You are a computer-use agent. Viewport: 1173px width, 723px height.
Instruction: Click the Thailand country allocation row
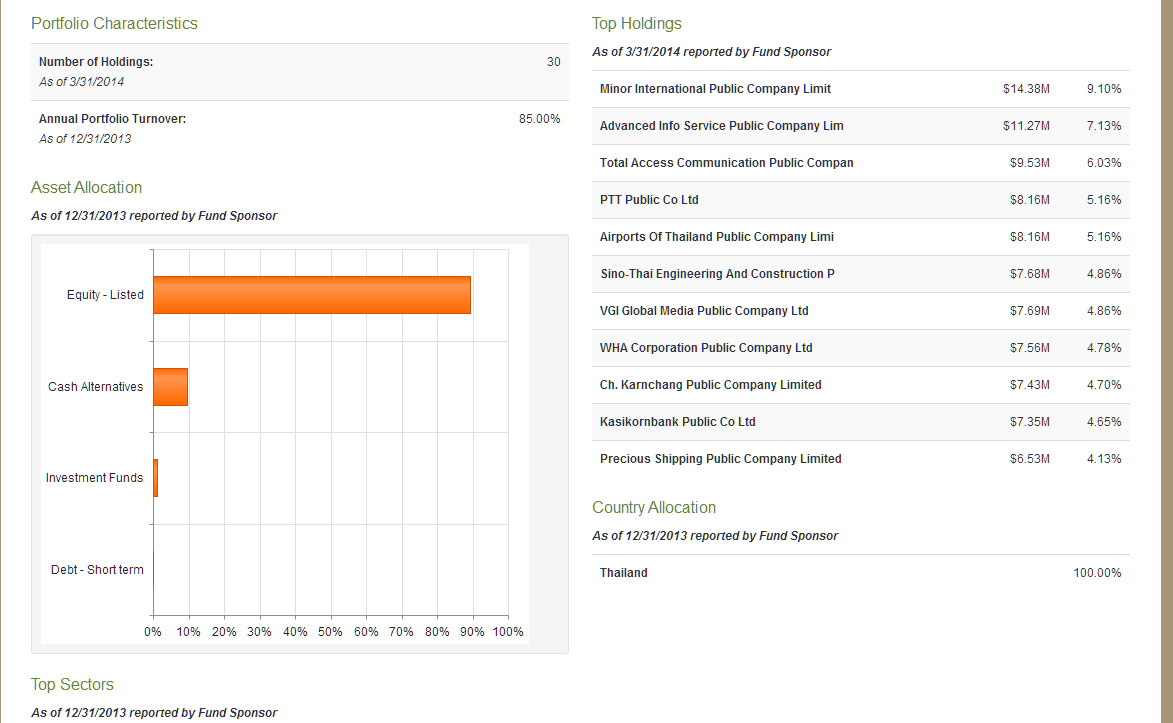coord(860,573)
